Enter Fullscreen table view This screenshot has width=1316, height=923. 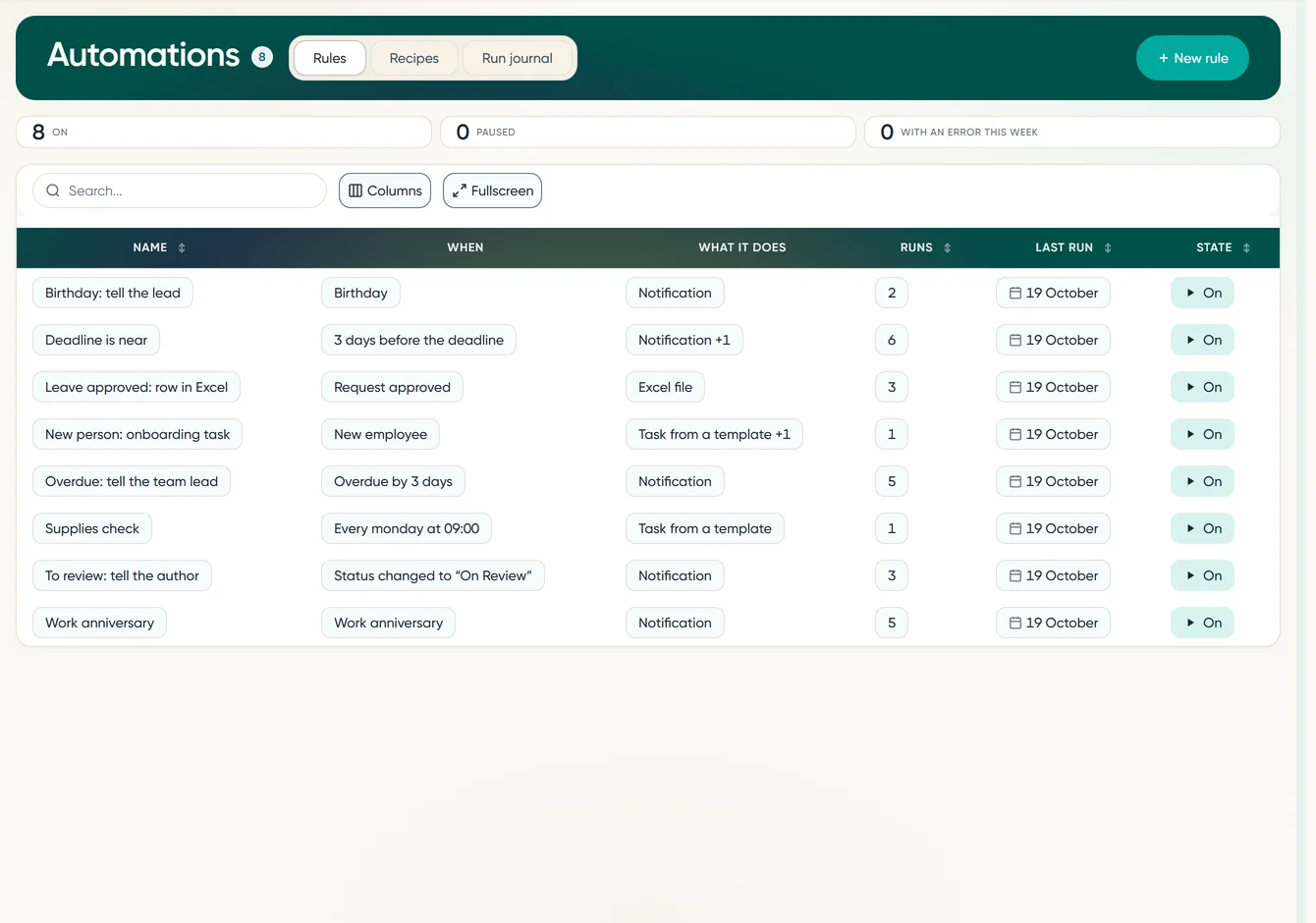[x=492, y=190]
